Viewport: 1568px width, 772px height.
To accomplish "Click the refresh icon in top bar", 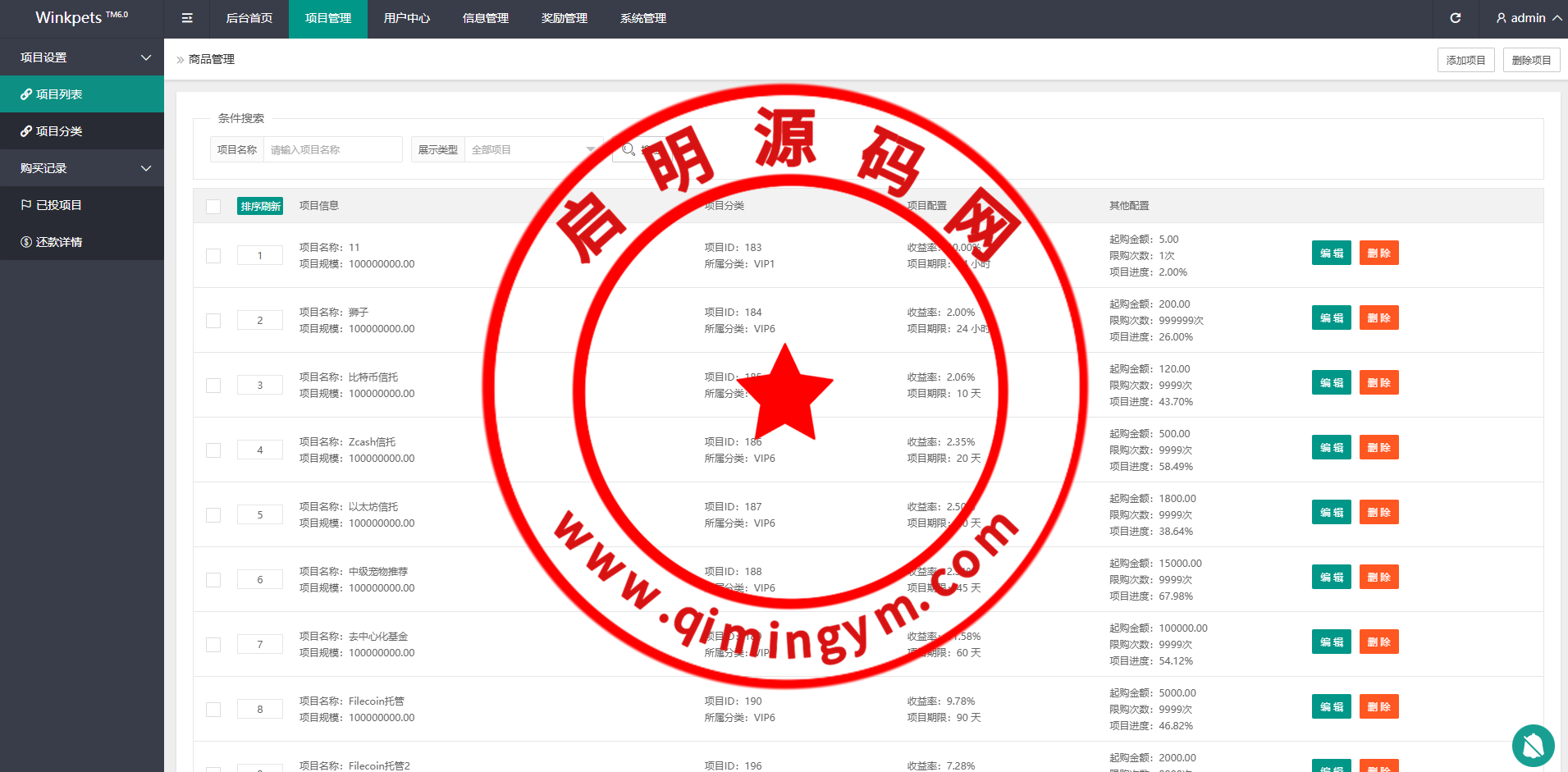I will (1455, 18).
